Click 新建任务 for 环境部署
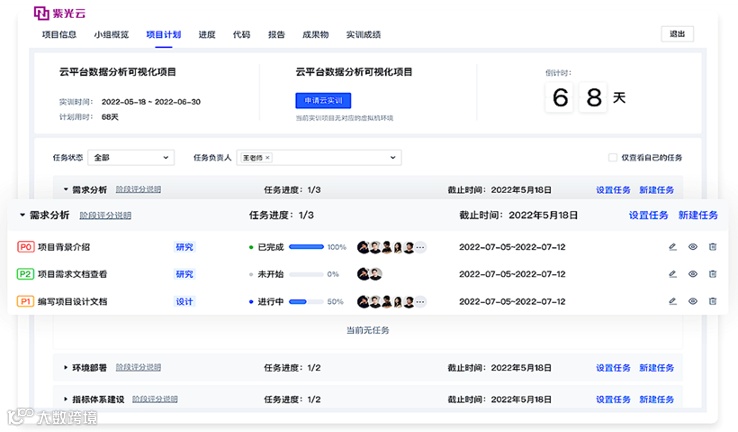The image size is (738, 432). point(657,368)
